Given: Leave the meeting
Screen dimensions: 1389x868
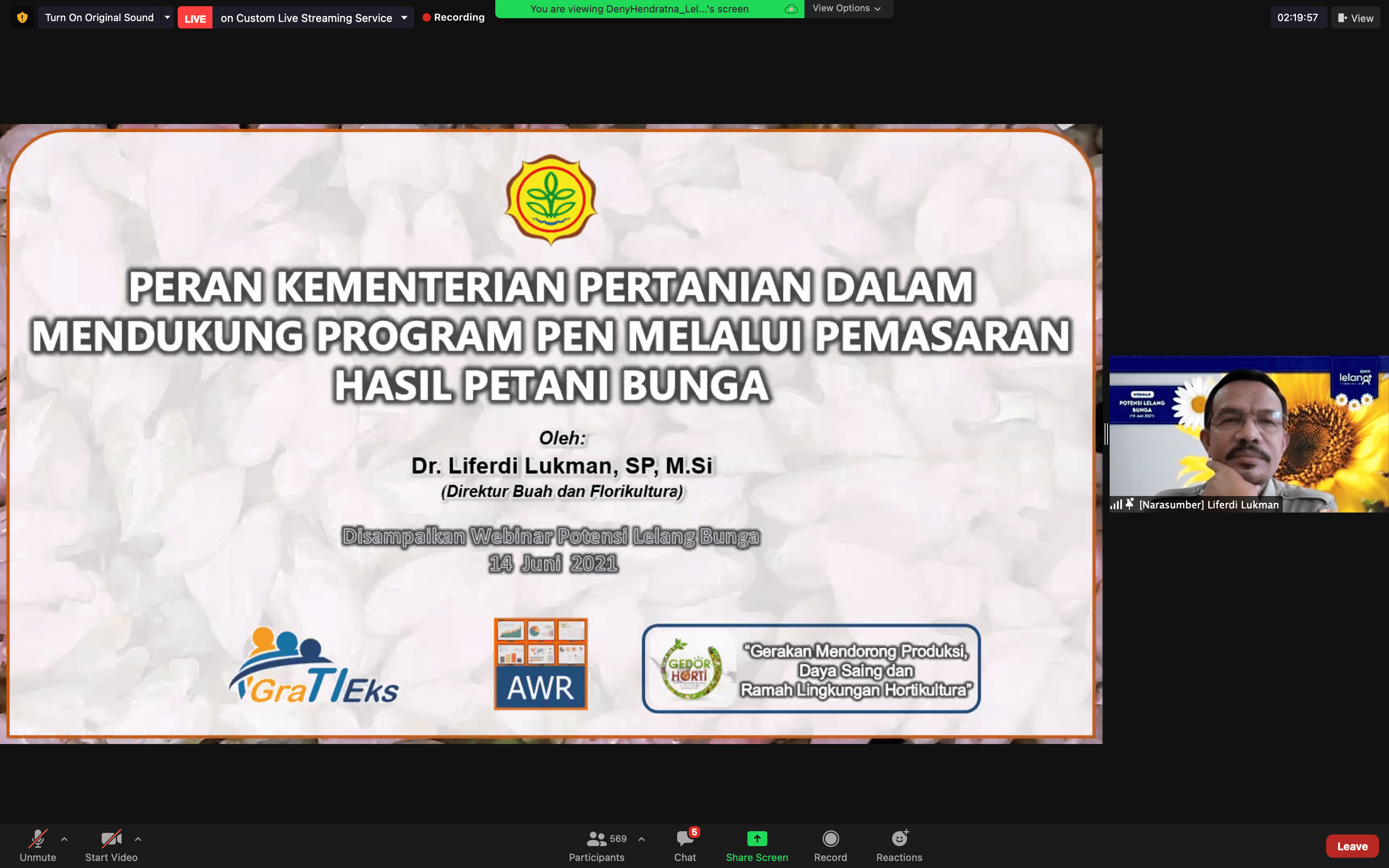Looking at the screenshot, I should pyautogui.click(x=1352, y=846).
